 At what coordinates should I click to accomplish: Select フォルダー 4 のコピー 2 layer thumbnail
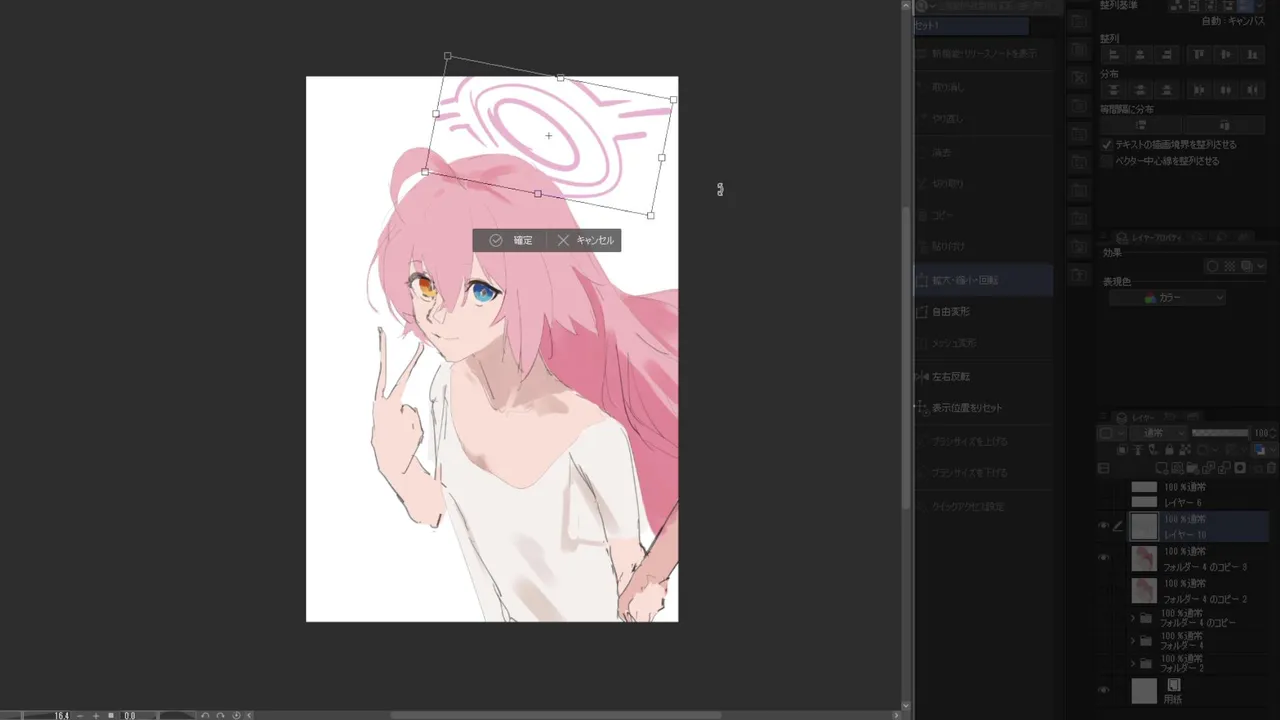1144,590
